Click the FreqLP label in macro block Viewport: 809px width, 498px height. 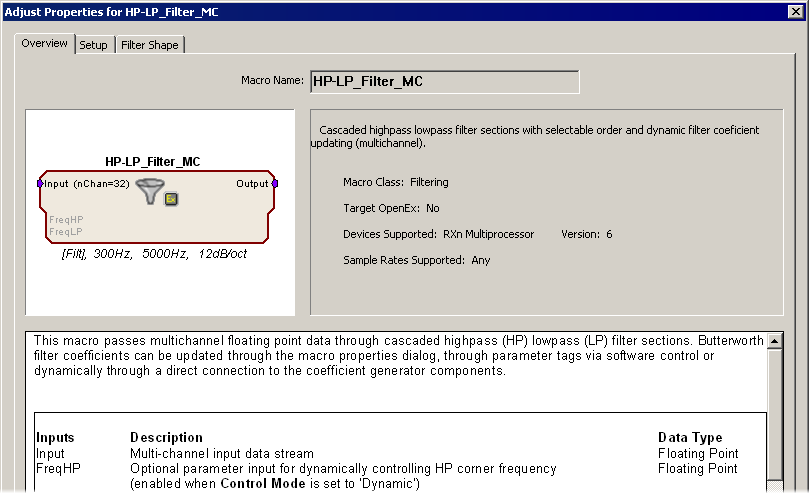pos(66,232)
